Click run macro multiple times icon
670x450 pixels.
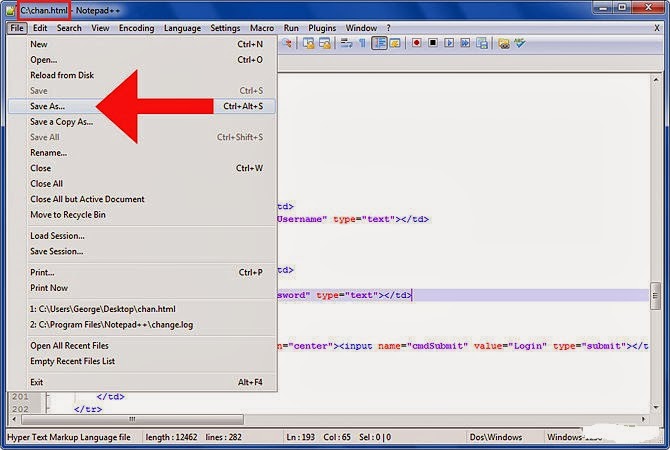(465, 43)
